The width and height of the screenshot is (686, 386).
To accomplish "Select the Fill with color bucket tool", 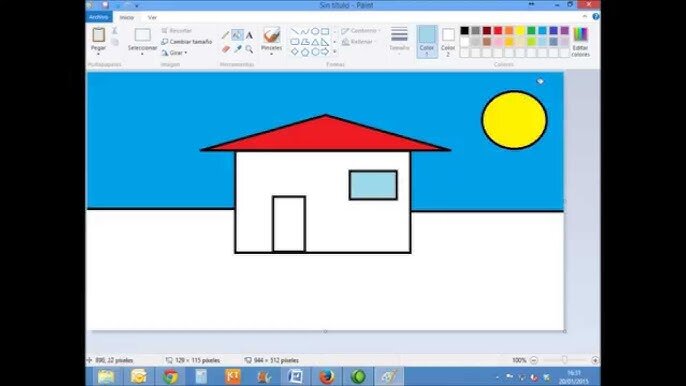I will pos(237,35).
